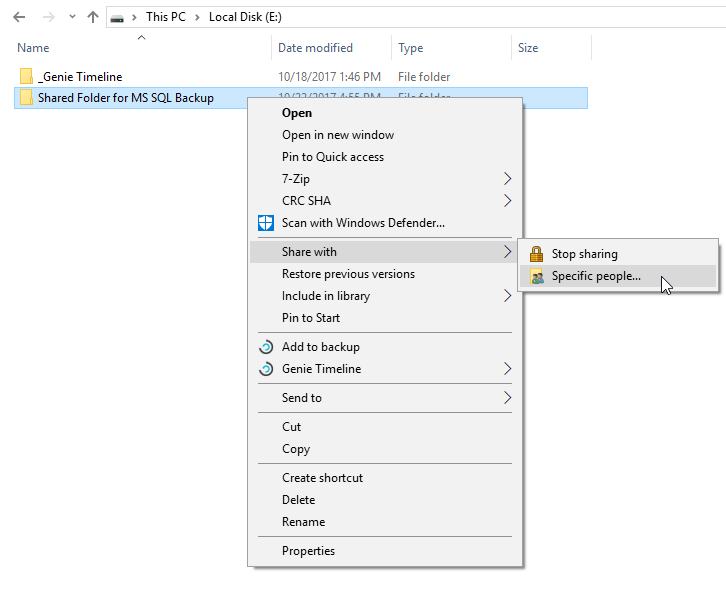Viewport: 726px width, 603px height.
Task: Click the Specific people users icon
Action: pyautogui.click(x=537, y=276)
